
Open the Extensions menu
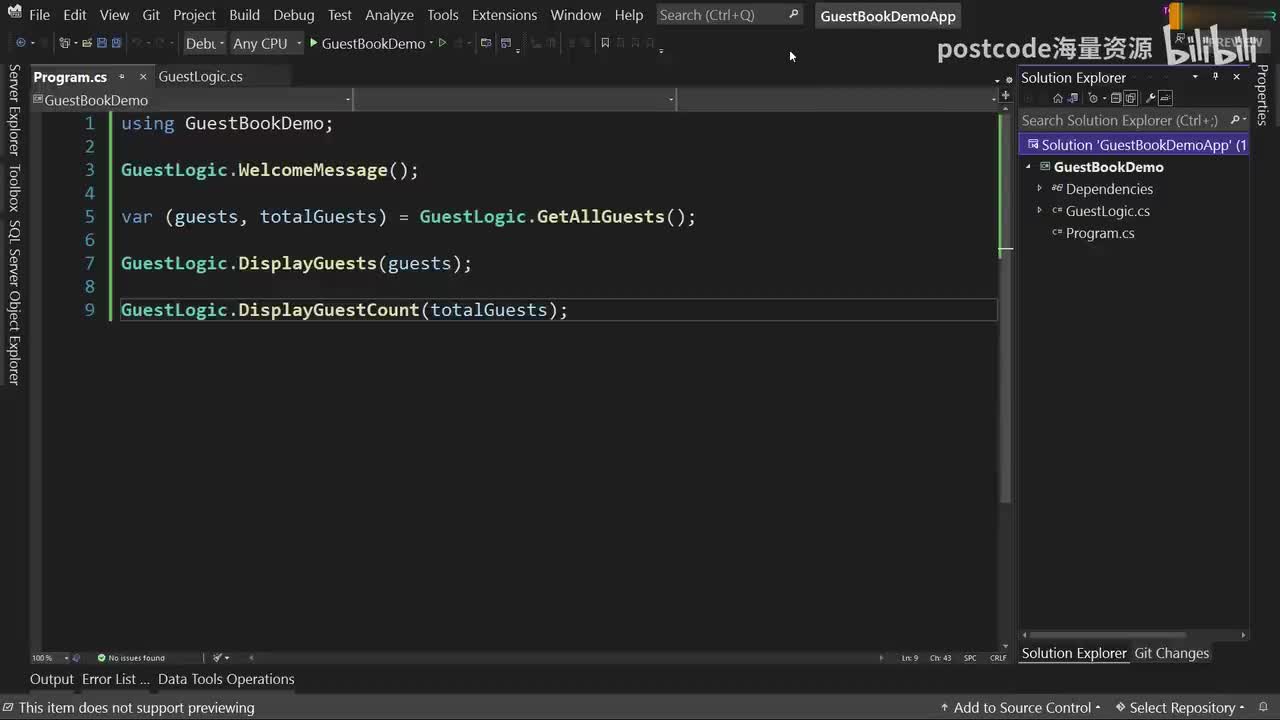[x=504, y=15]
